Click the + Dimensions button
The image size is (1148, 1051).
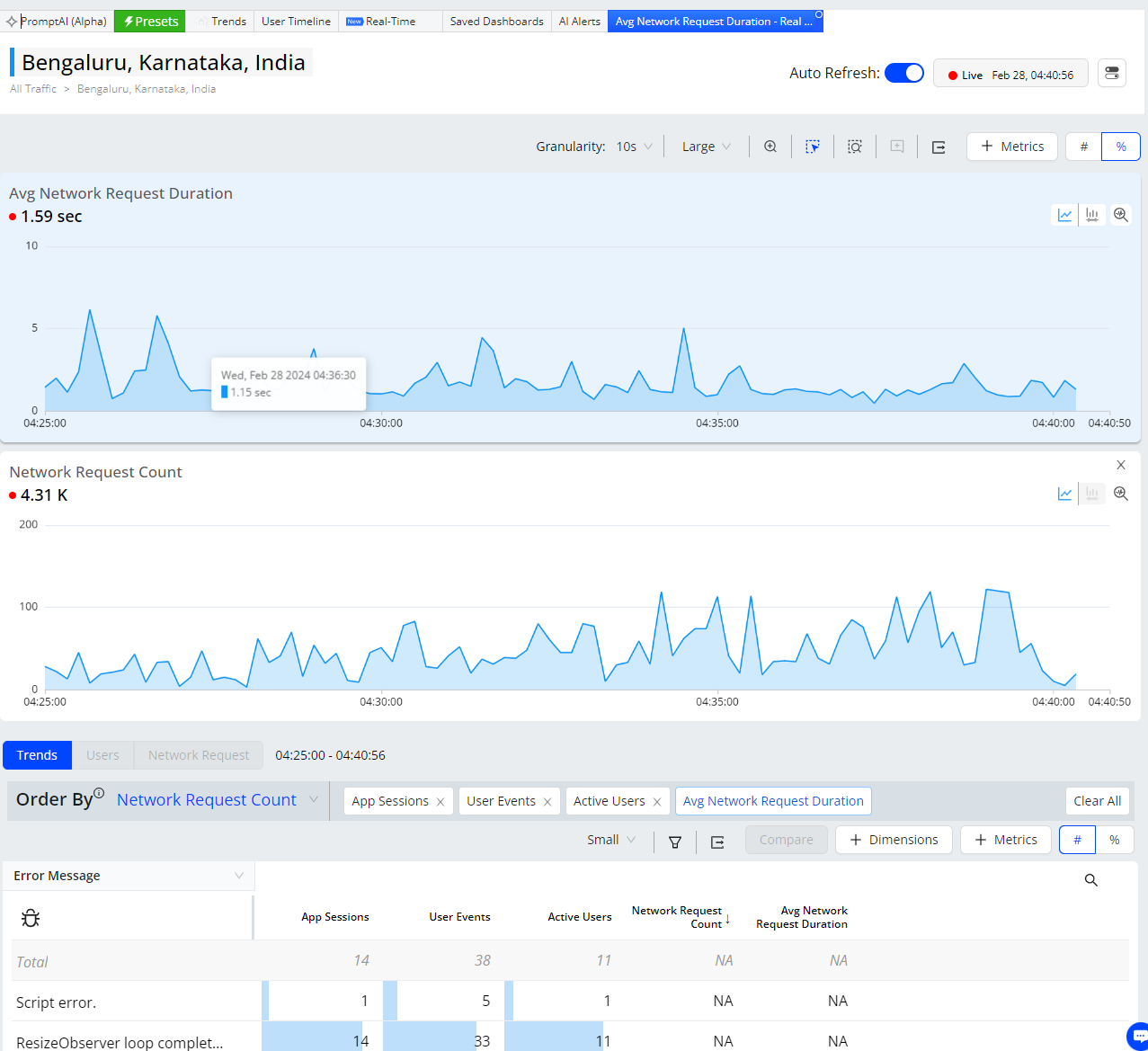pos(894,840)
